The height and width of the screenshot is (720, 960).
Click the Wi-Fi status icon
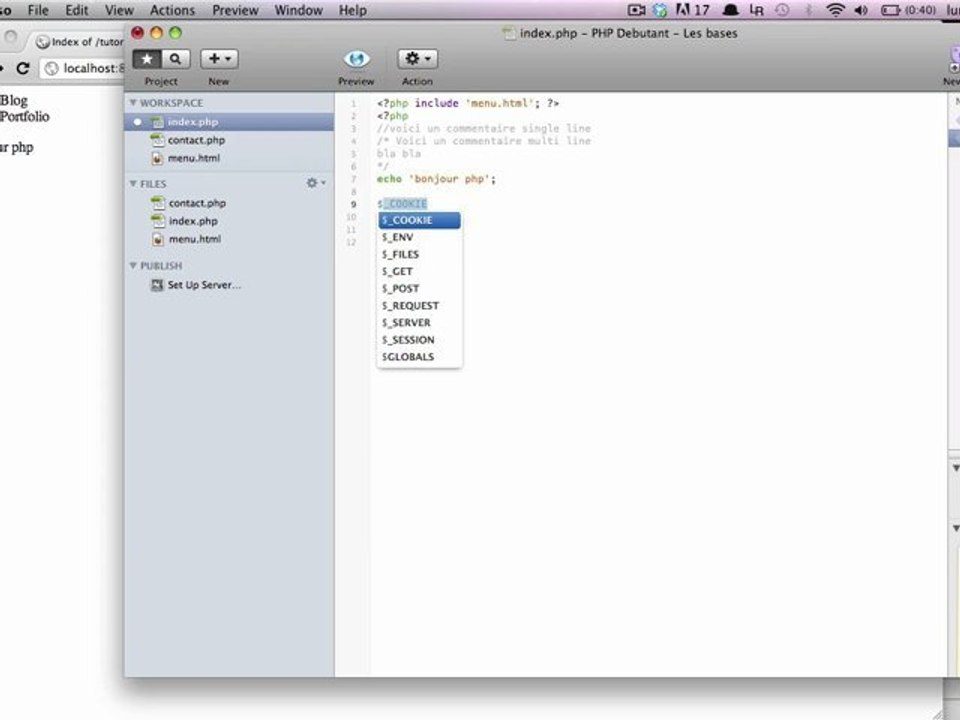point(835,10)
